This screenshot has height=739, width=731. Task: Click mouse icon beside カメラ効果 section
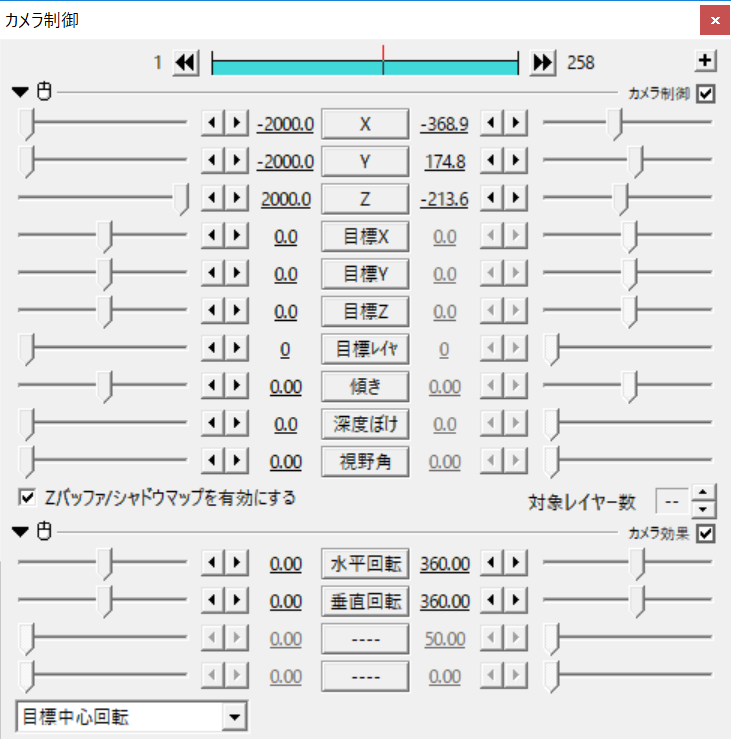point(44,531)
